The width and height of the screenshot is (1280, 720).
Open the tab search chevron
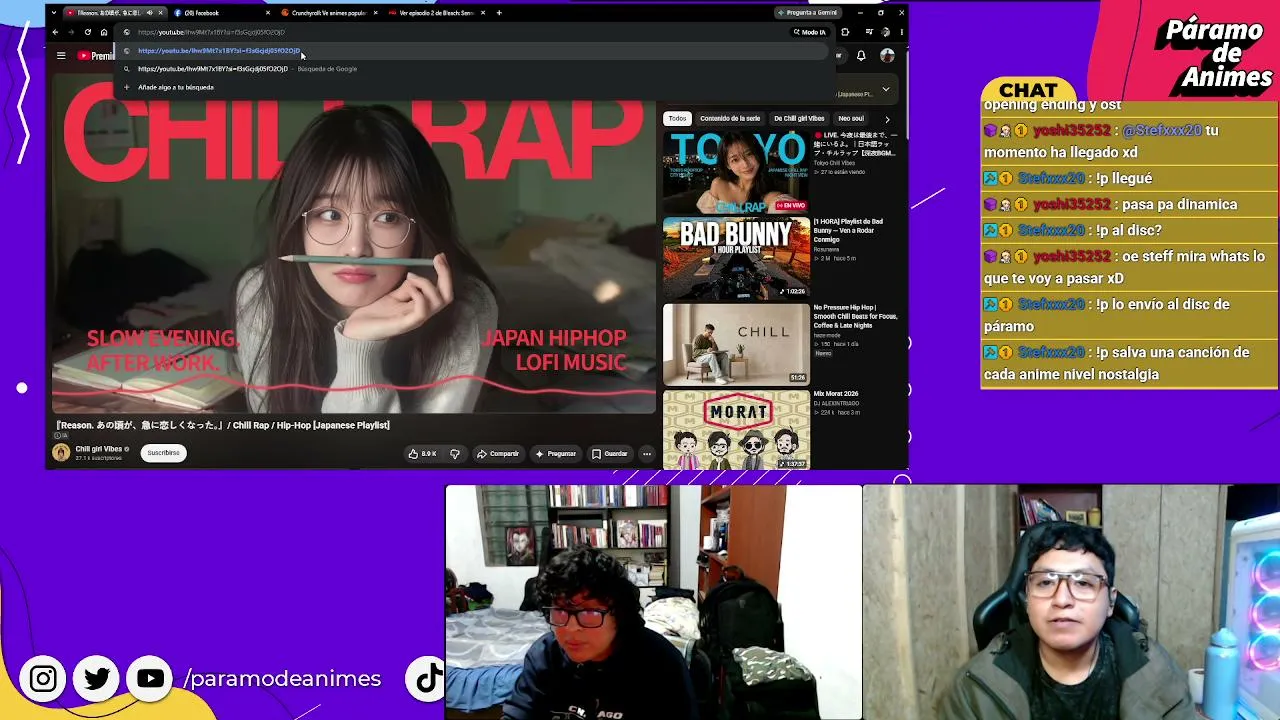click(54, 13)
